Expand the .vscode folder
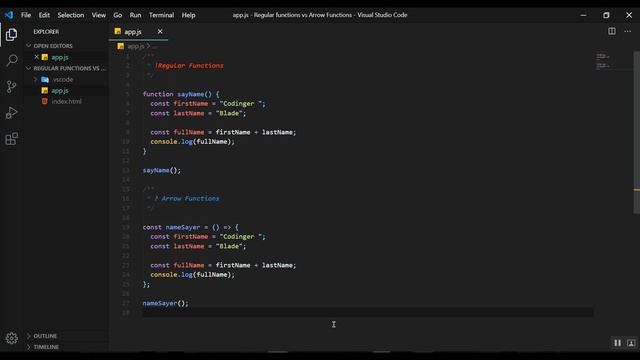This screenshot has height=360, width=640. (36, 80)
